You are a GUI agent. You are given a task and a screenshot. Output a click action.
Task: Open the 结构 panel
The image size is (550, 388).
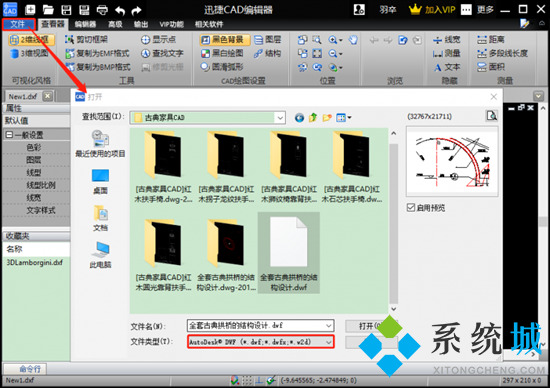tap(268, 53)
